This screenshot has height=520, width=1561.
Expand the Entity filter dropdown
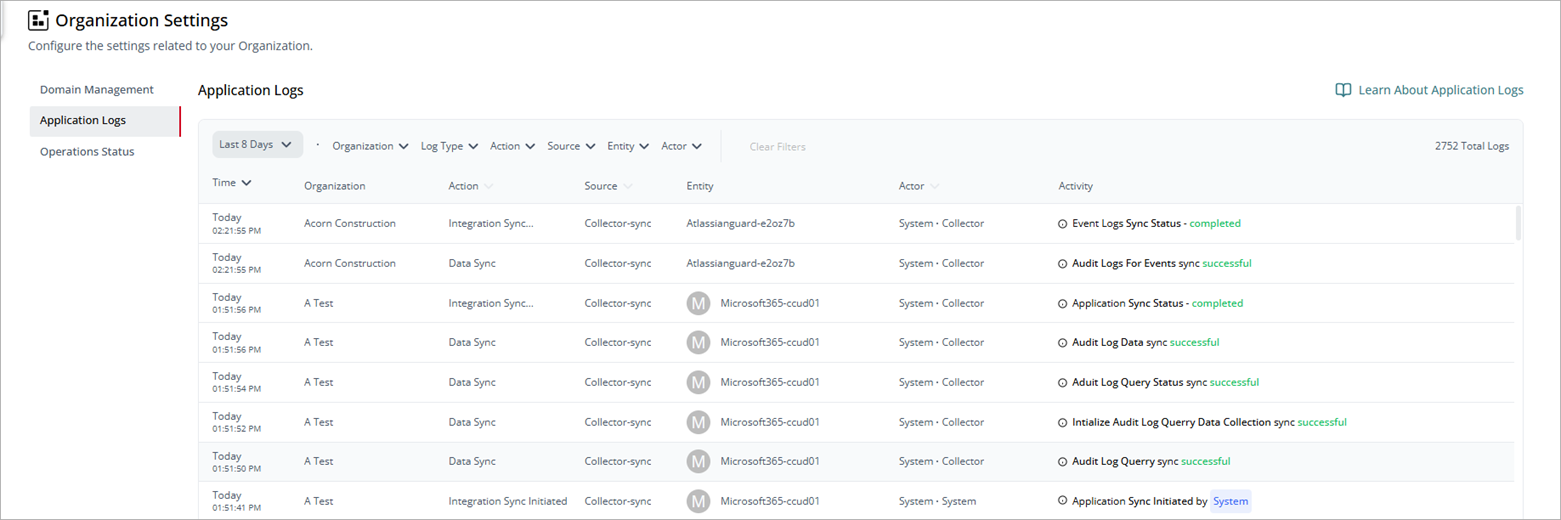[628, 146]
